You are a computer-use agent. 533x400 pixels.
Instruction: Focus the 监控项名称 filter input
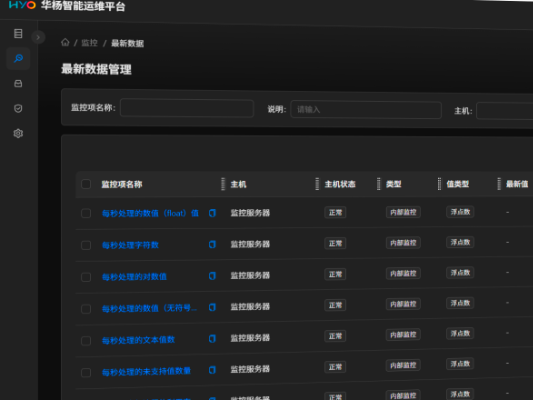(x=187, y=108)
